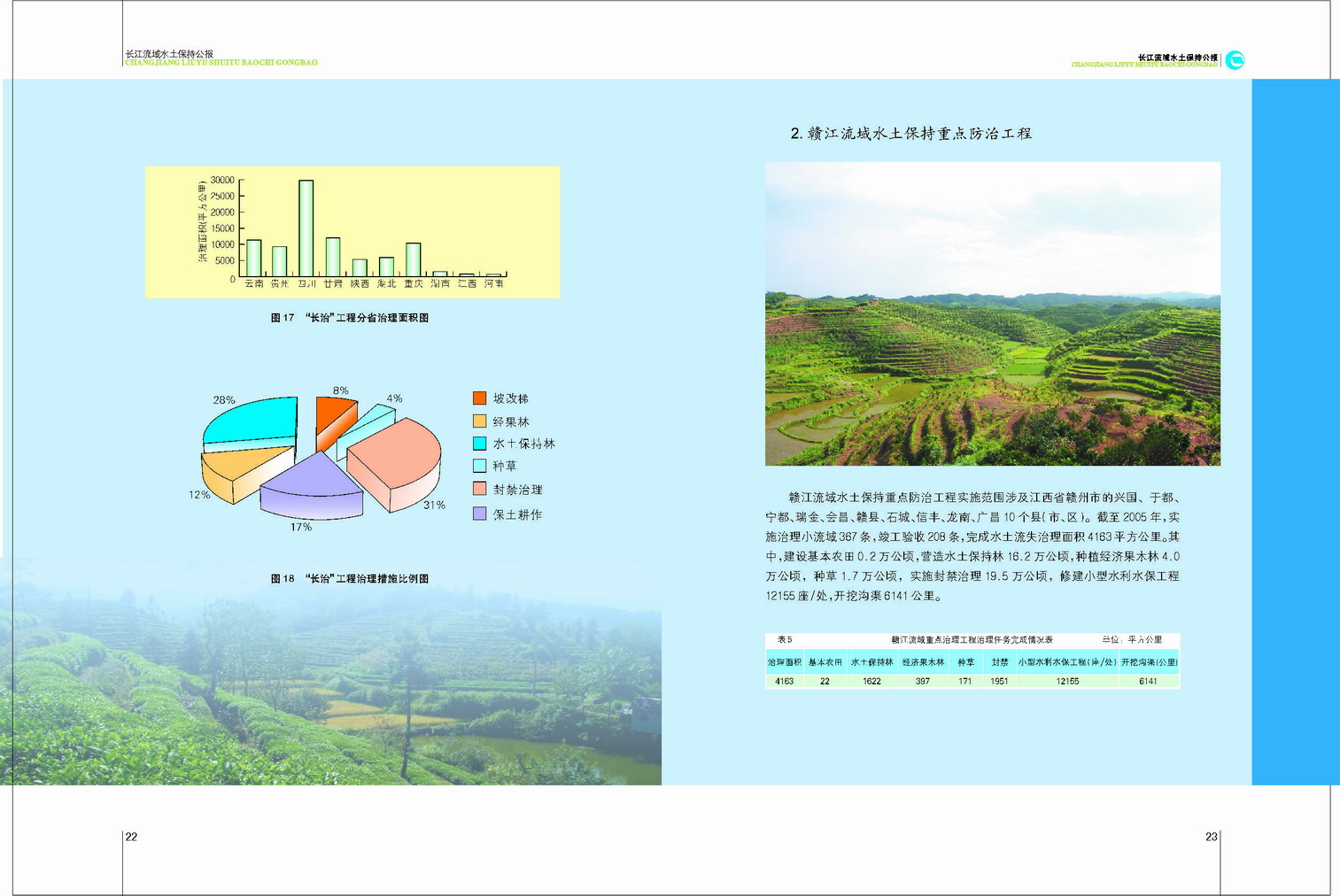Select the purple 保土耕作 legend swatch
Image resolution: width=1340 pixels, height=896 pixels.
480,514
